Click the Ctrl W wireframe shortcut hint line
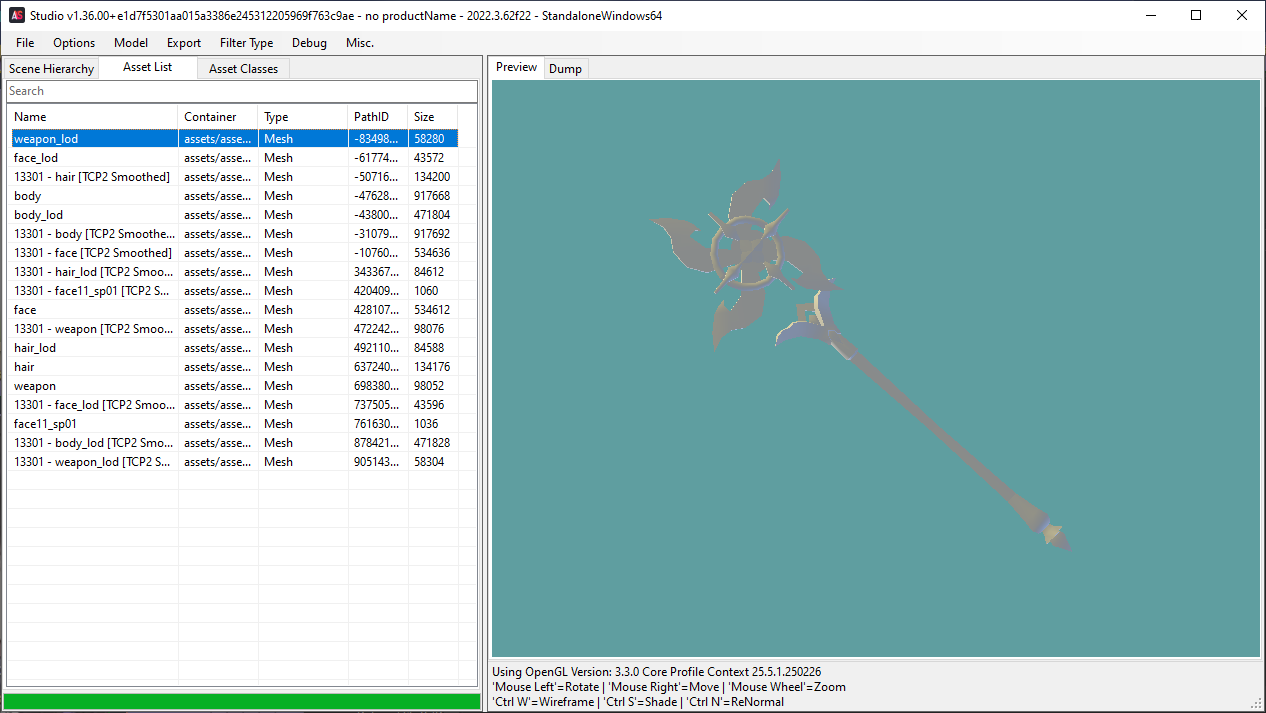Viewport: 1266px width, 713px height. pos(638,702)
